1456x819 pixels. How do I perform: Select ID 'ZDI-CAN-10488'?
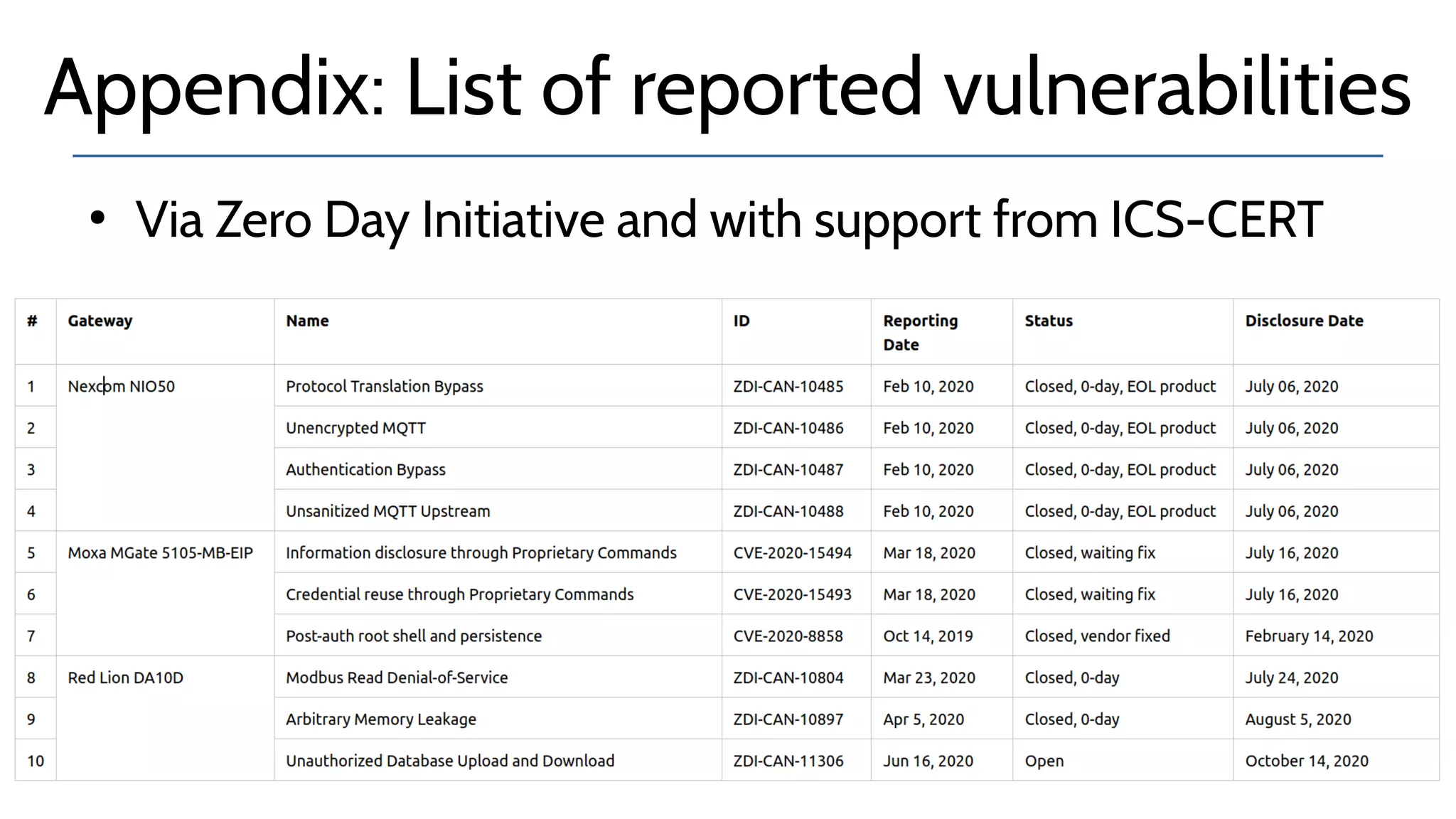(788, 511)
